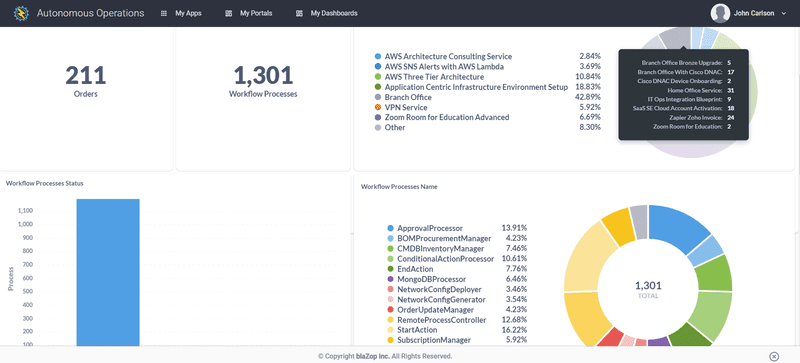Click the RemoteProcessController legend dot
Image resolution: width=800 pixels, height=363 pixels.
[x=390, y=320]
